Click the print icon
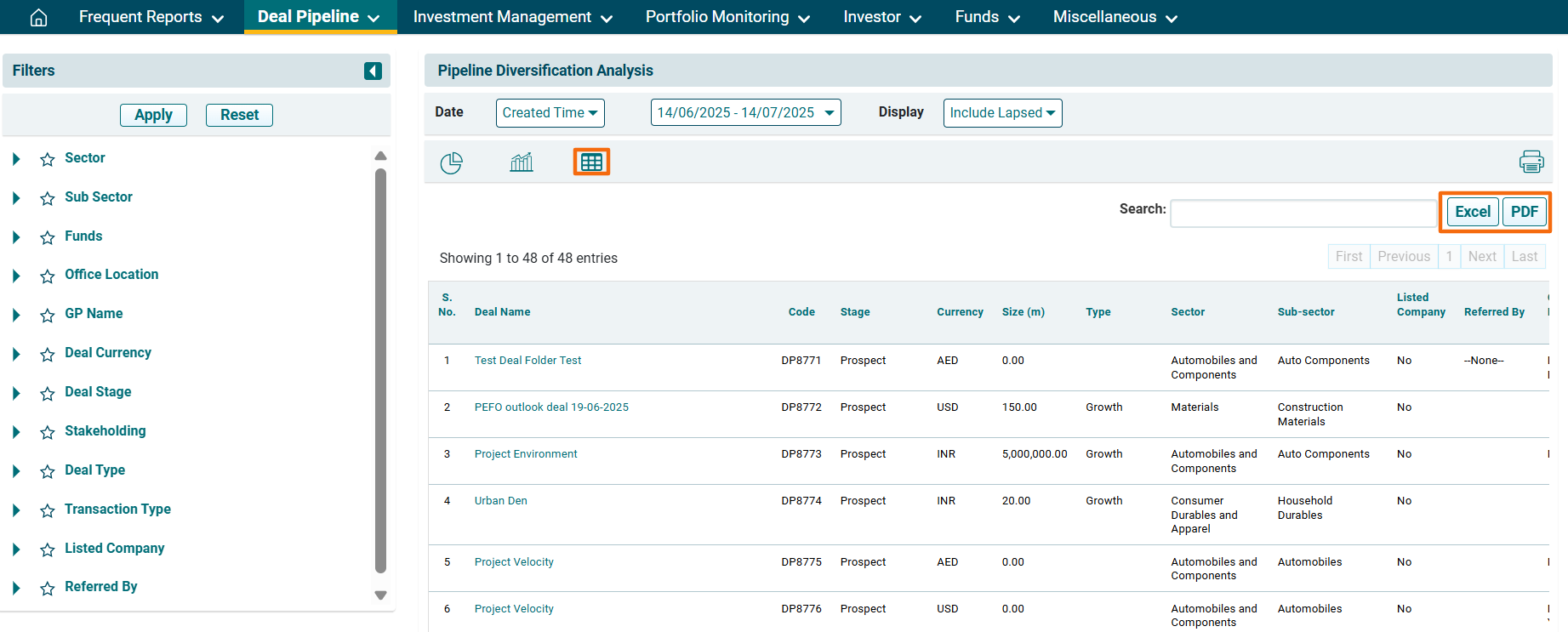 click(1531, 162)
